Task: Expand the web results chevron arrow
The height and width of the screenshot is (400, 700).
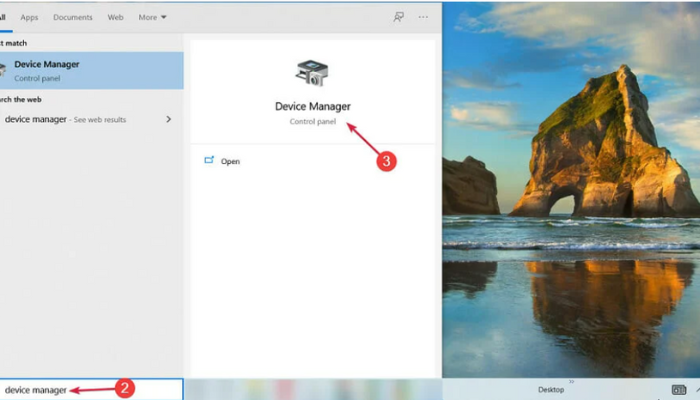Action: pos(168,119)
